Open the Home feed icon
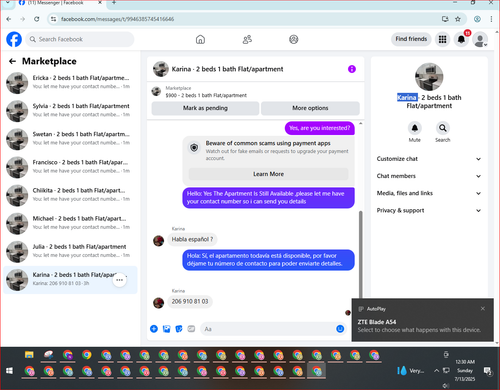This screenshot has width=500, height=390. point(200,39)
